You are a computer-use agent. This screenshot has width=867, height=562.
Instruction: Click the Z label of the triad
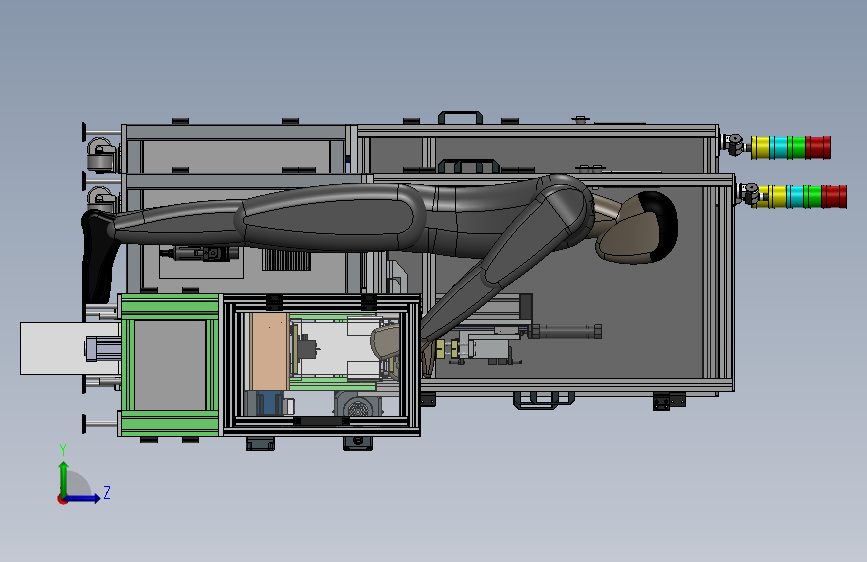[x=107, y=492]
